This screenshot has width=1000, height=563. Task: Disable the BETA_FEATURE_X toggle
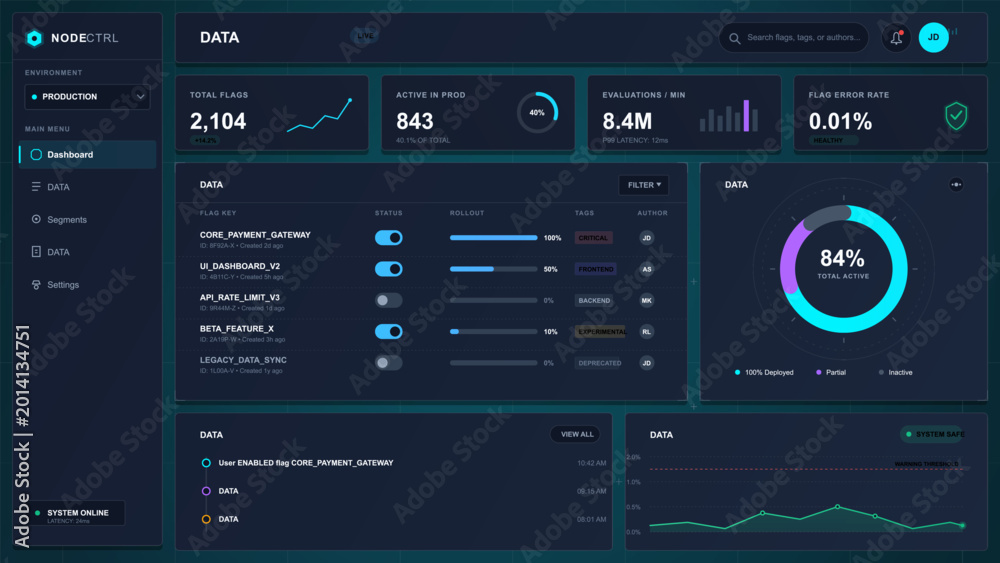pyautogui.click(x=388, y=332)
